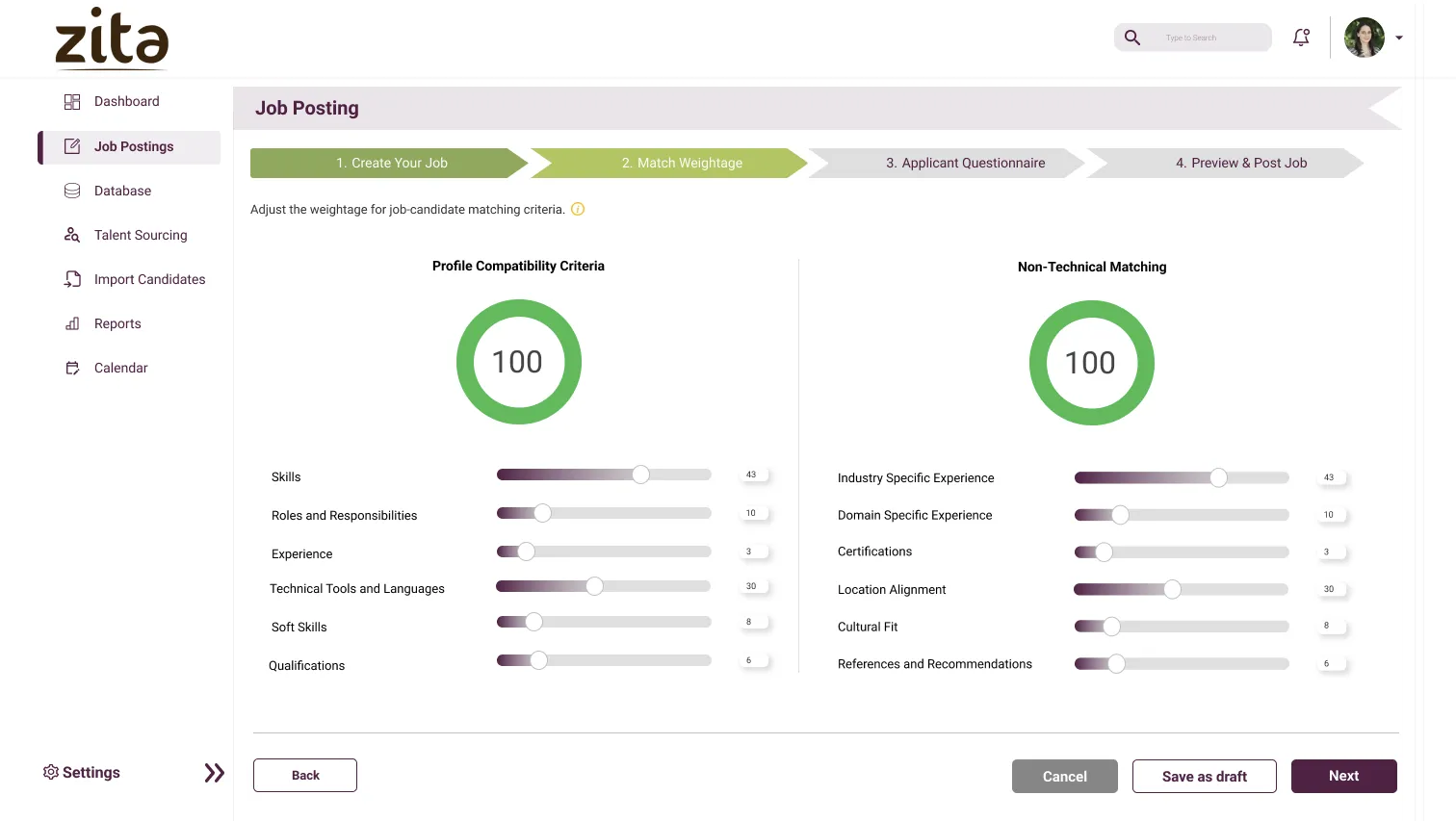Select Job Postings in sidebar

[x=129, y=146]
